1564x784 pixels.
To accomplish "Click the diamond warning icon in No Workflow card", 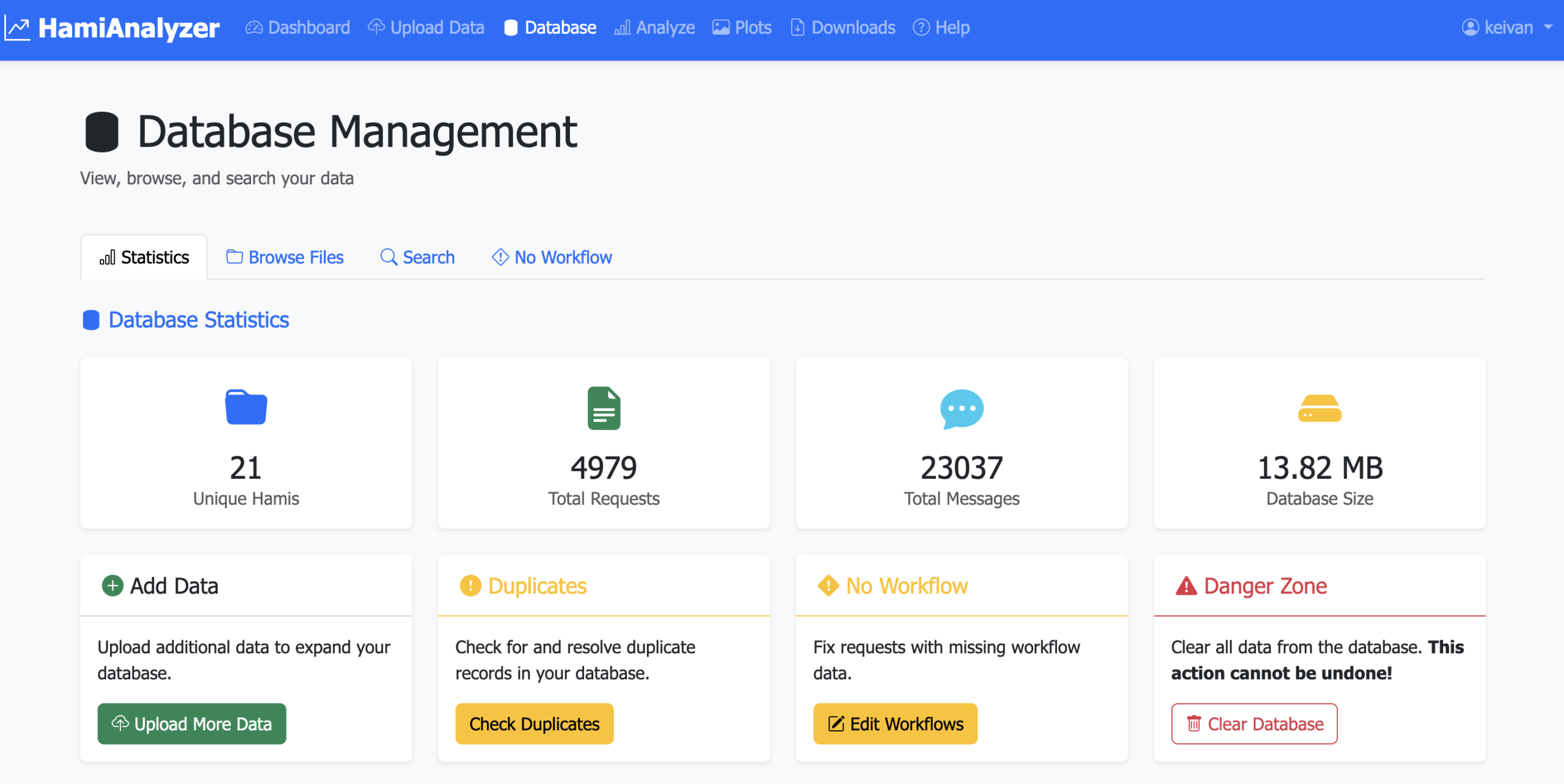I will (828, 585).
